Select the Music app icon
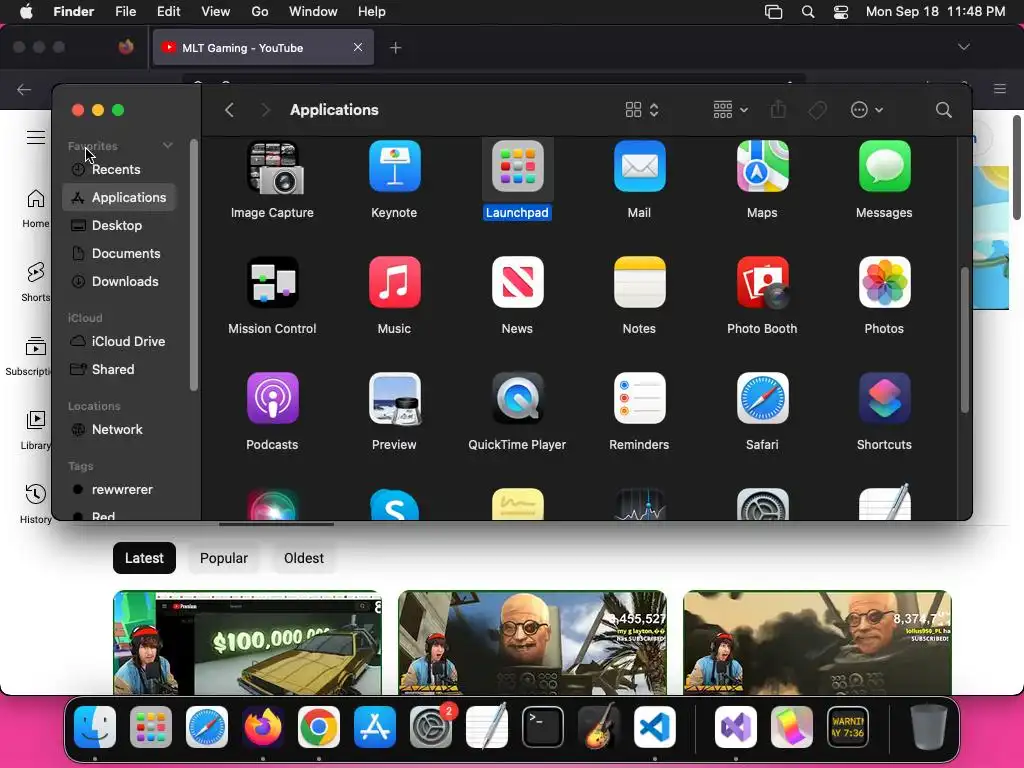Screen dimensions: 1024x768 tap(394, 282)
